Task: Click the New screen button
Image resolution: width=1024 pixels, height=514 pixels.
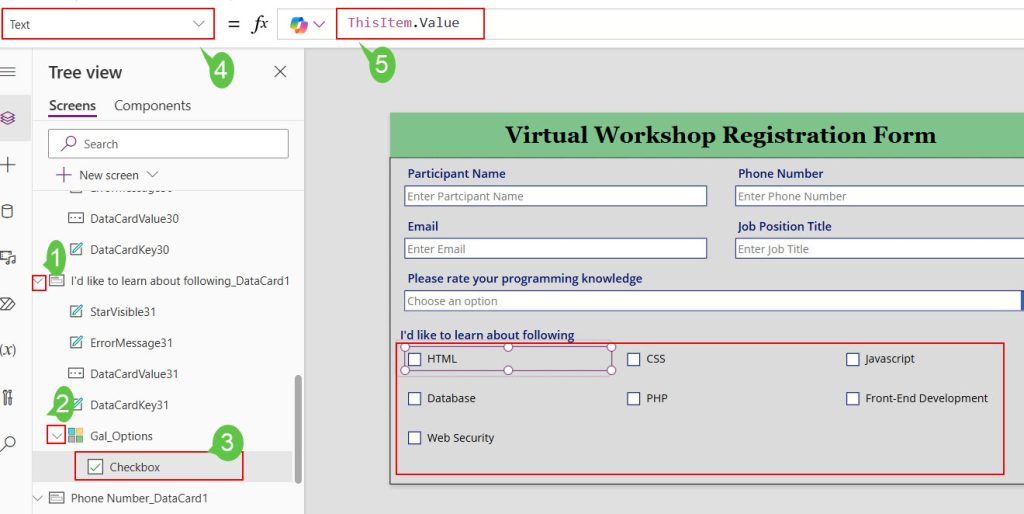Action: [x=107, y=174]
